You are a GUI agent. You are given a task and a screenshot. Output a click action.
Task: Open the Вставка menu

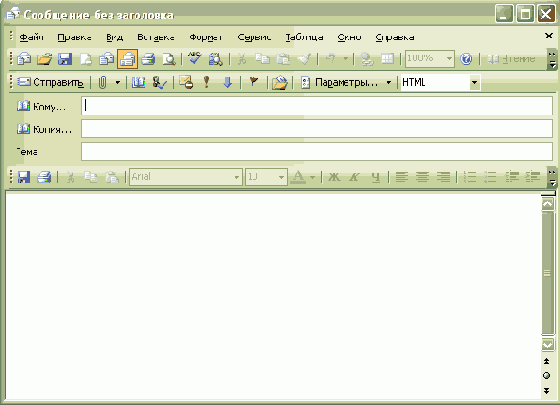click(x=156, y=37)
